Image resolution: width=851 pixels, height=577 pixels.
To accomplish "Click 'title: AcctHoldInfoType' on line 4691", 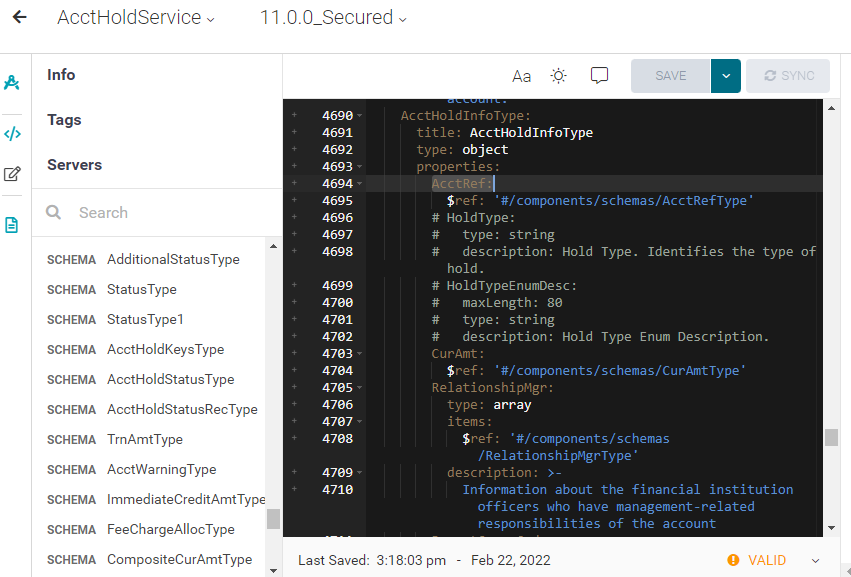I will coord(504,132).
